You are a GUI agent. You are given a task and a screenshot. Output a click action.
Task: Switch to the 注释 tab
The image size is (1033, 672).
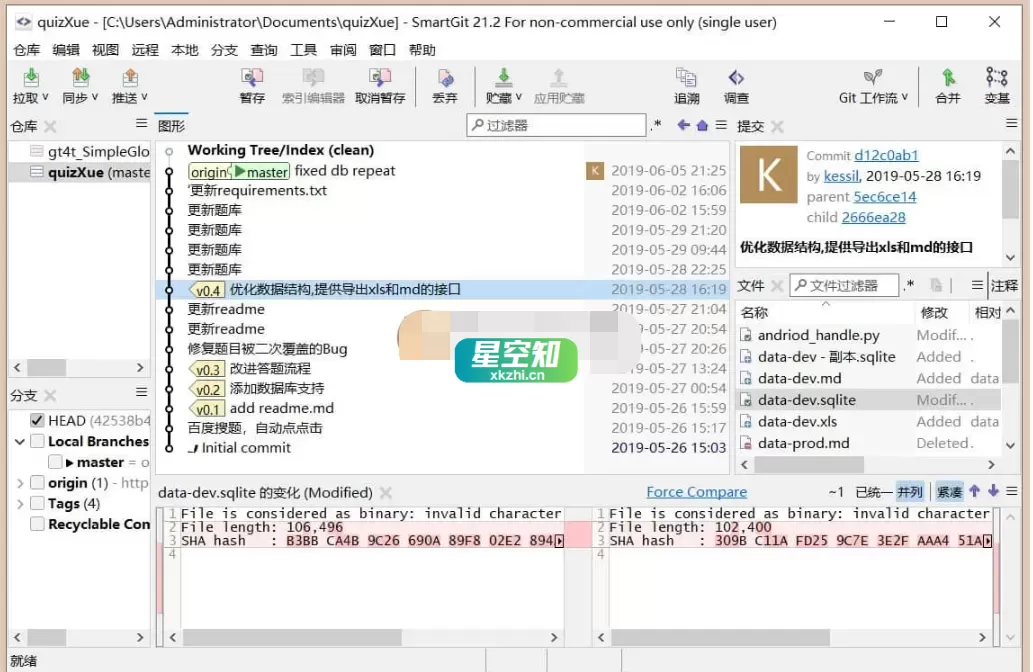[1003, 285]
